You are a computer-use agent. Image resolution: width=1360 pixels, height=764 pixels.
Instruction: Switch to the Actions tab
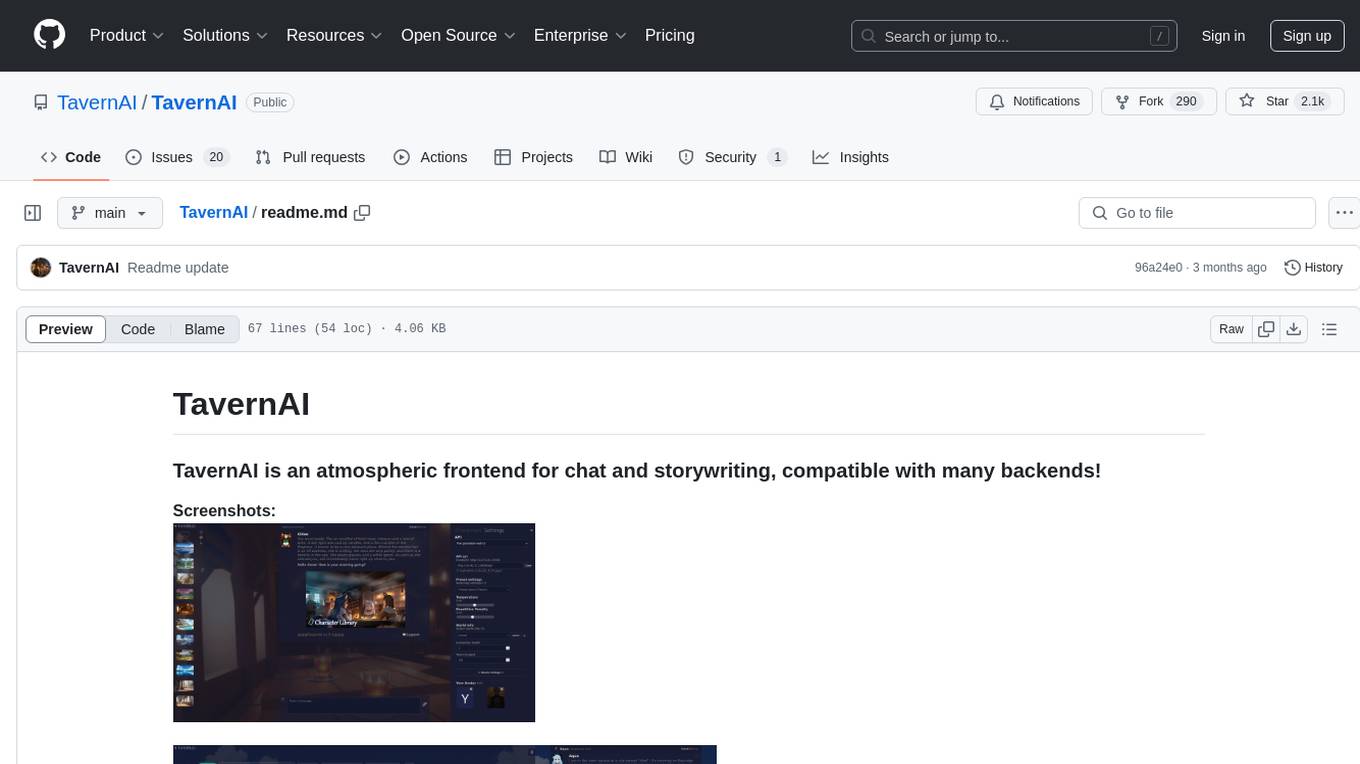point(430,157)
